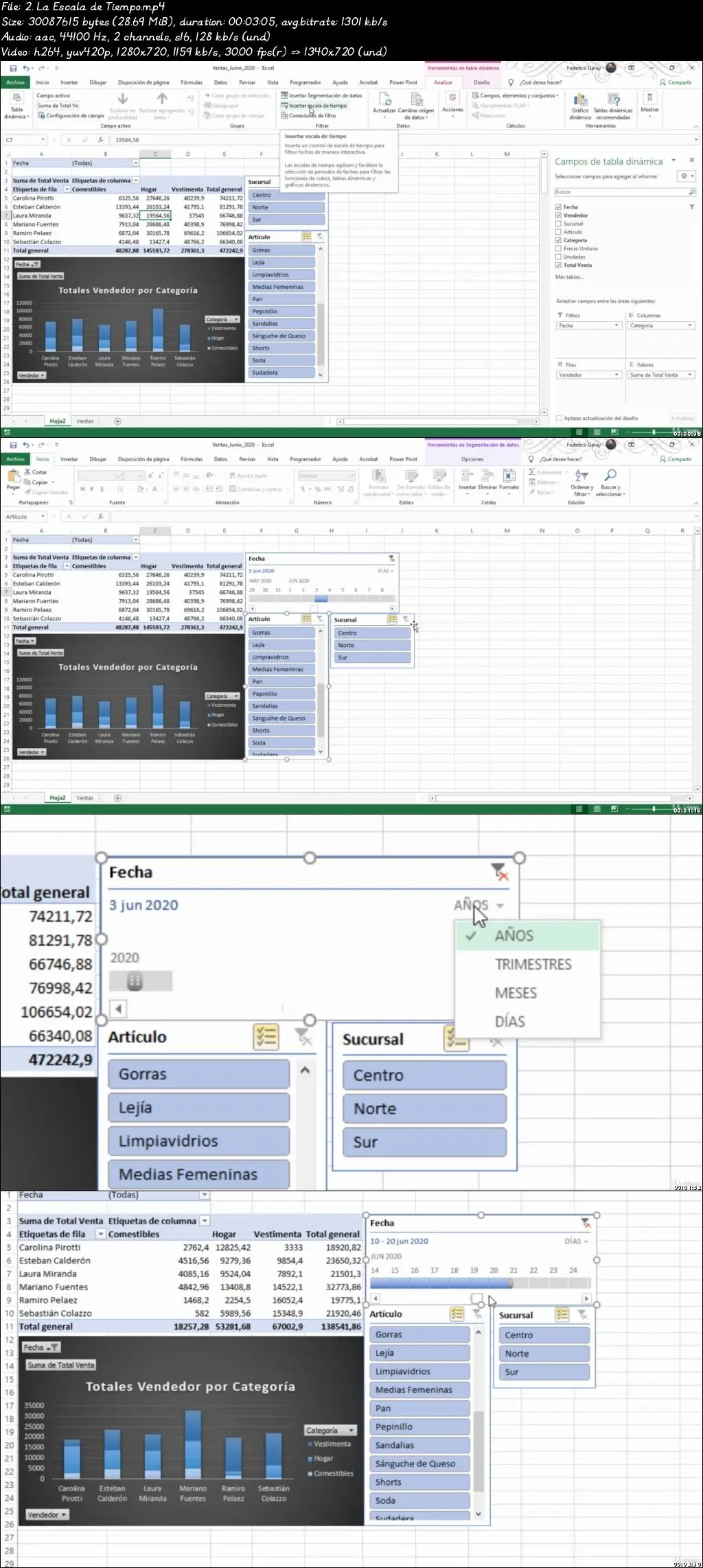
Task: Click the ¿Qué desea hacer? lightbulb in Analizar ribbon
Action: tap(511, 82)
